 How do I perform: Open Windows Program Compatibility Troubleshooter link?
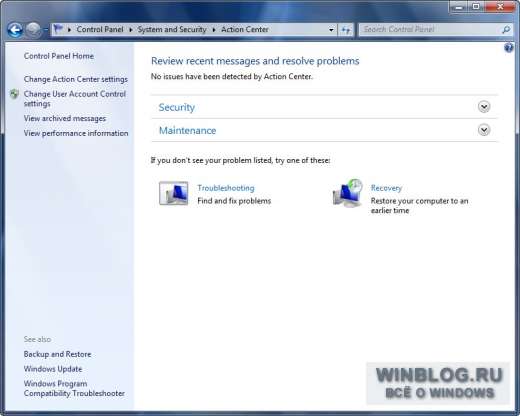(74, 388)
